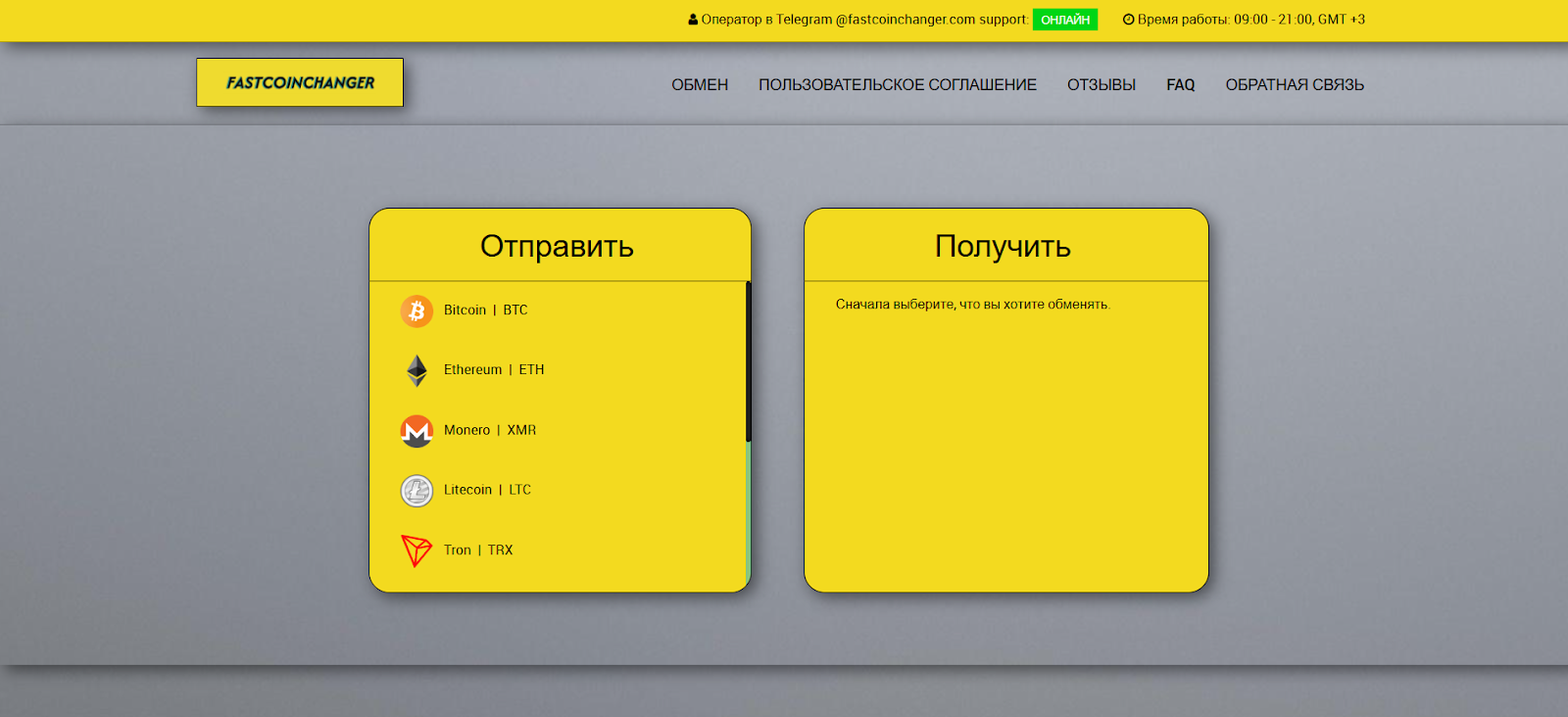Open ОБРАТНАЯ СВЯЗЬ contact page

1295,85
